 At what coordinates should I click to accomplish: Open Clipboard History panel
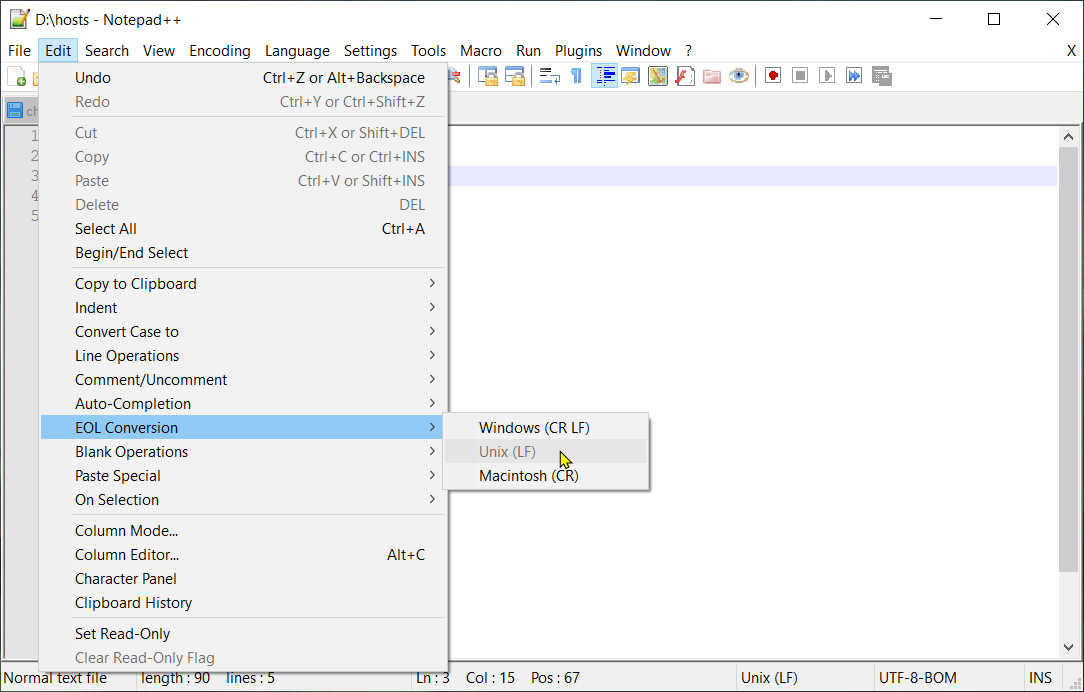click(243, 603)
